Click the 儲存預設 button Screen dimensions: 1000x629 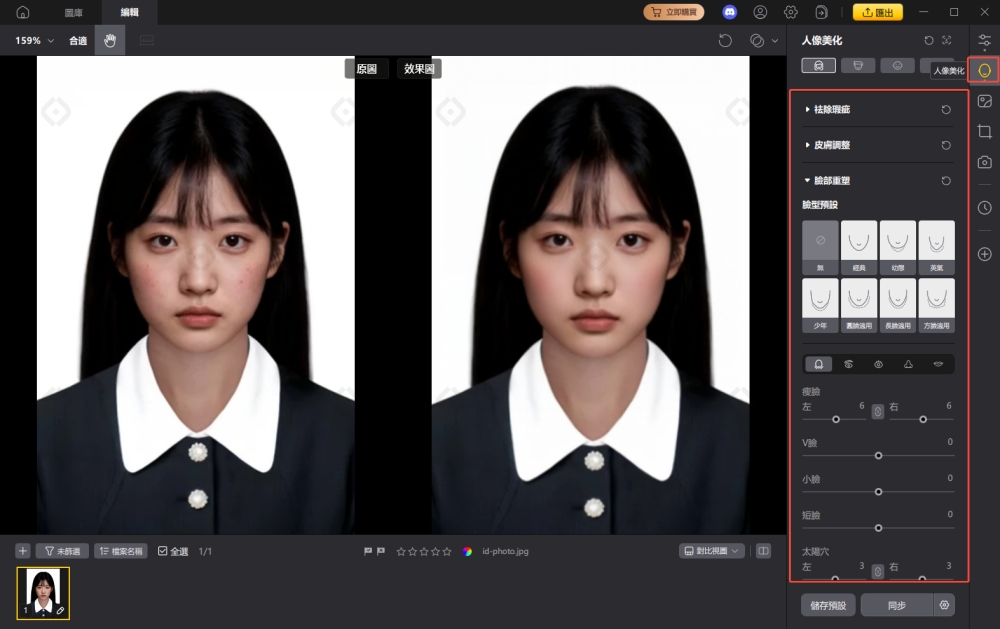coord(828,605)
